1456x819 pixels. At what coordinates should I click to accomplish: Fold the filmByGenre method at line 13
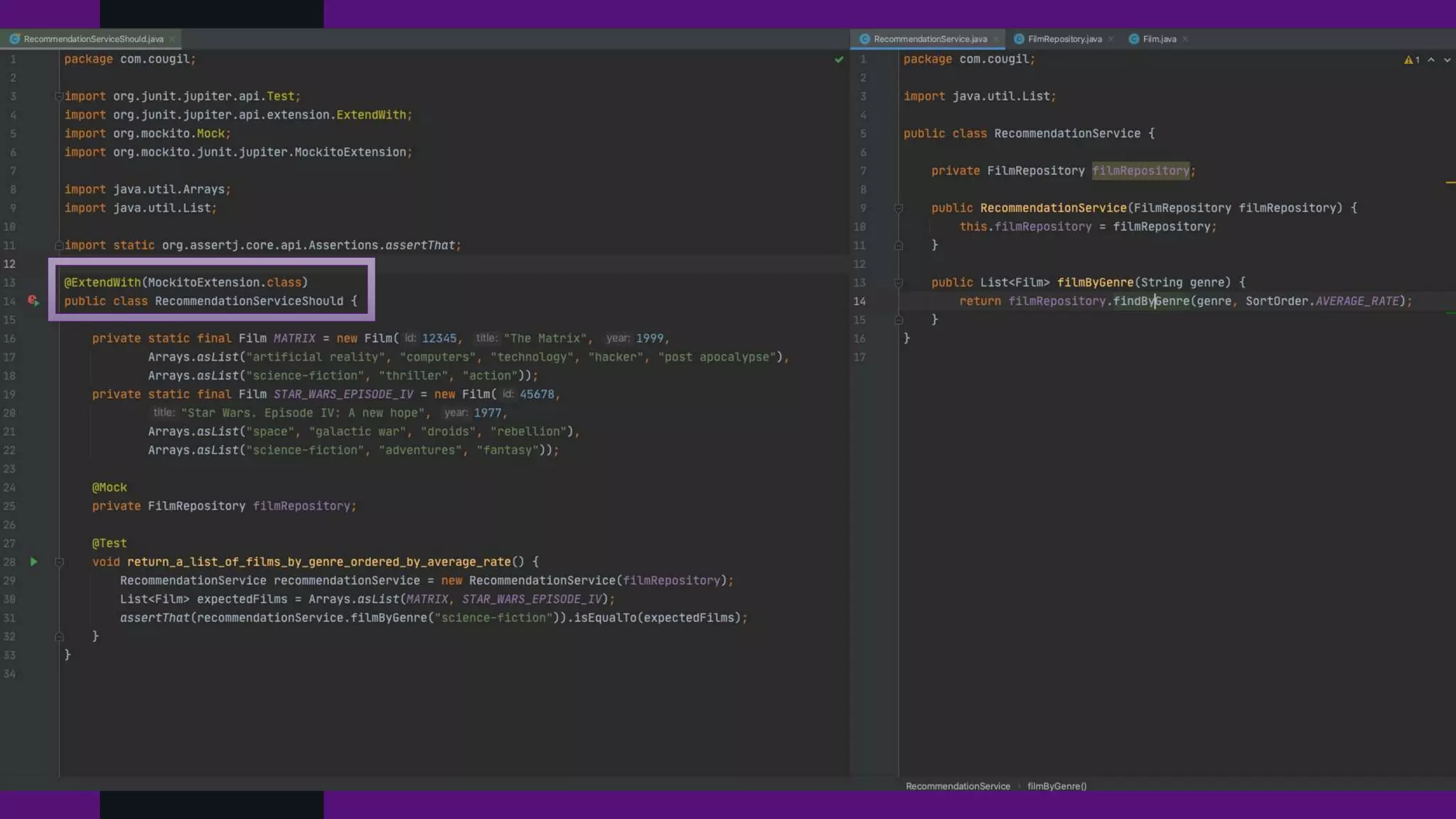click(898, 283)
